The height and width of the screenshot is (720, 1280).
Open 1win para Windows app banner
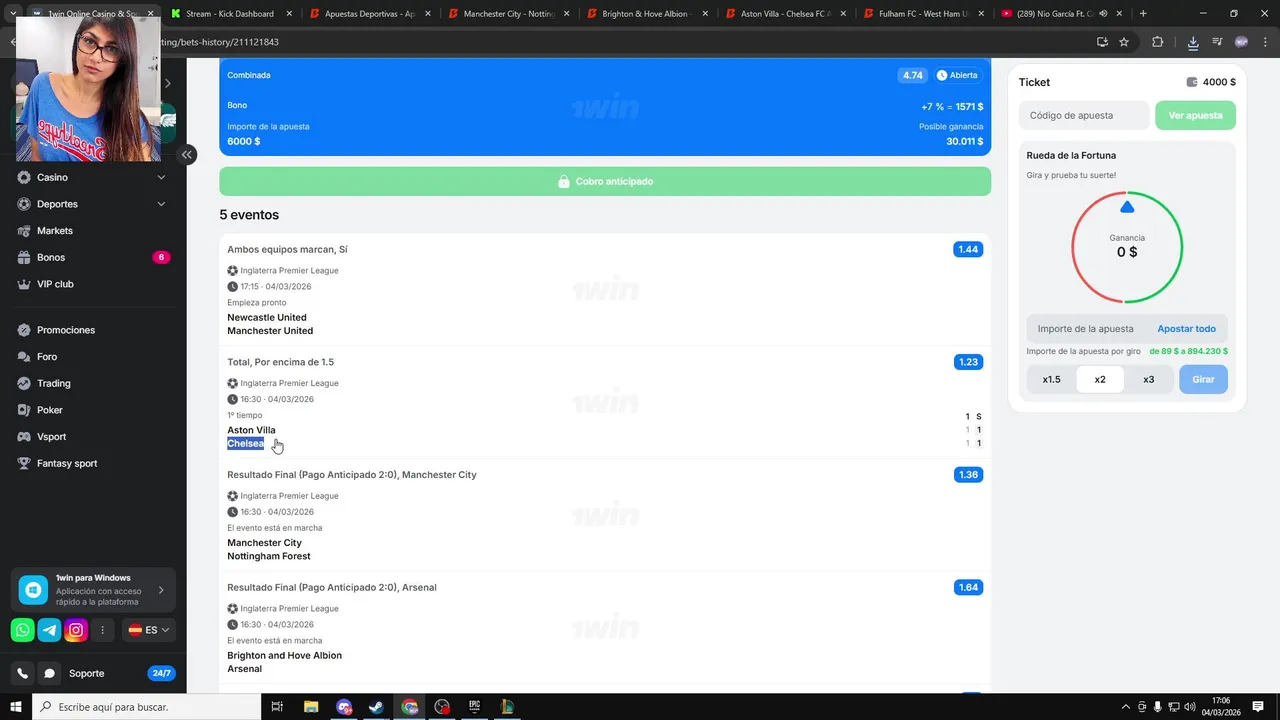click(x=93, y=590)
